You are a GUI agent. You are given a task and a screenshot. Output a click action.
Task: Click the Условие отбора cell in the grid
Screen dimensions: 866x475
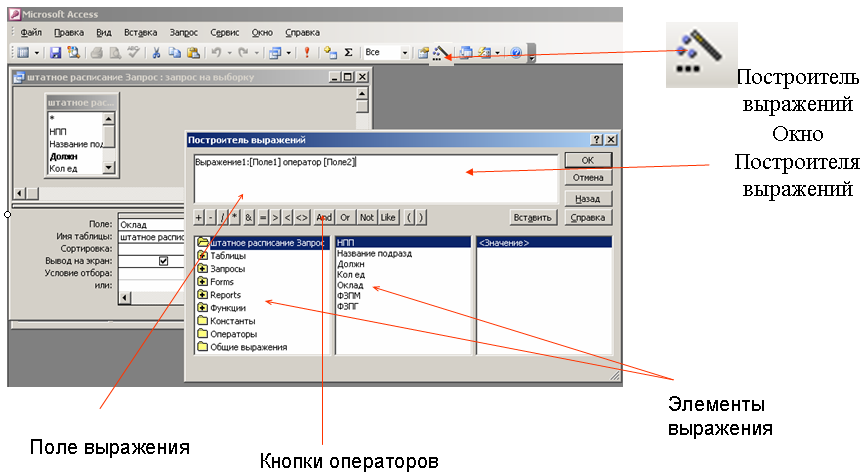[152, 273]
